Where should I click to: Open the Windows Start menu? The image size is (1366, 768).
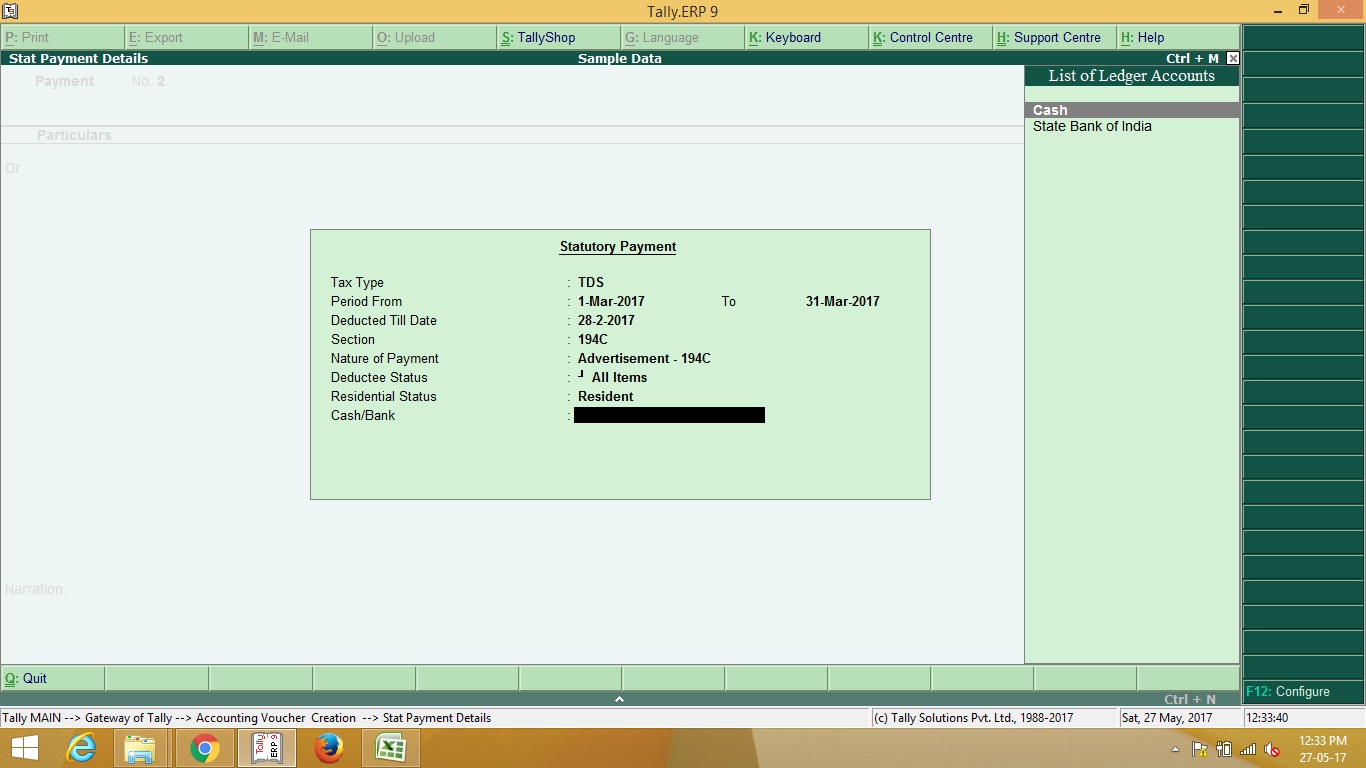[22, 747]
